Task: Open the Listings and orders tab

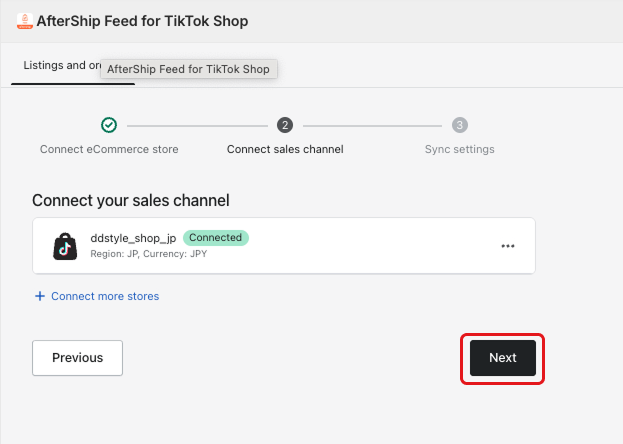Action: (62, 65)
